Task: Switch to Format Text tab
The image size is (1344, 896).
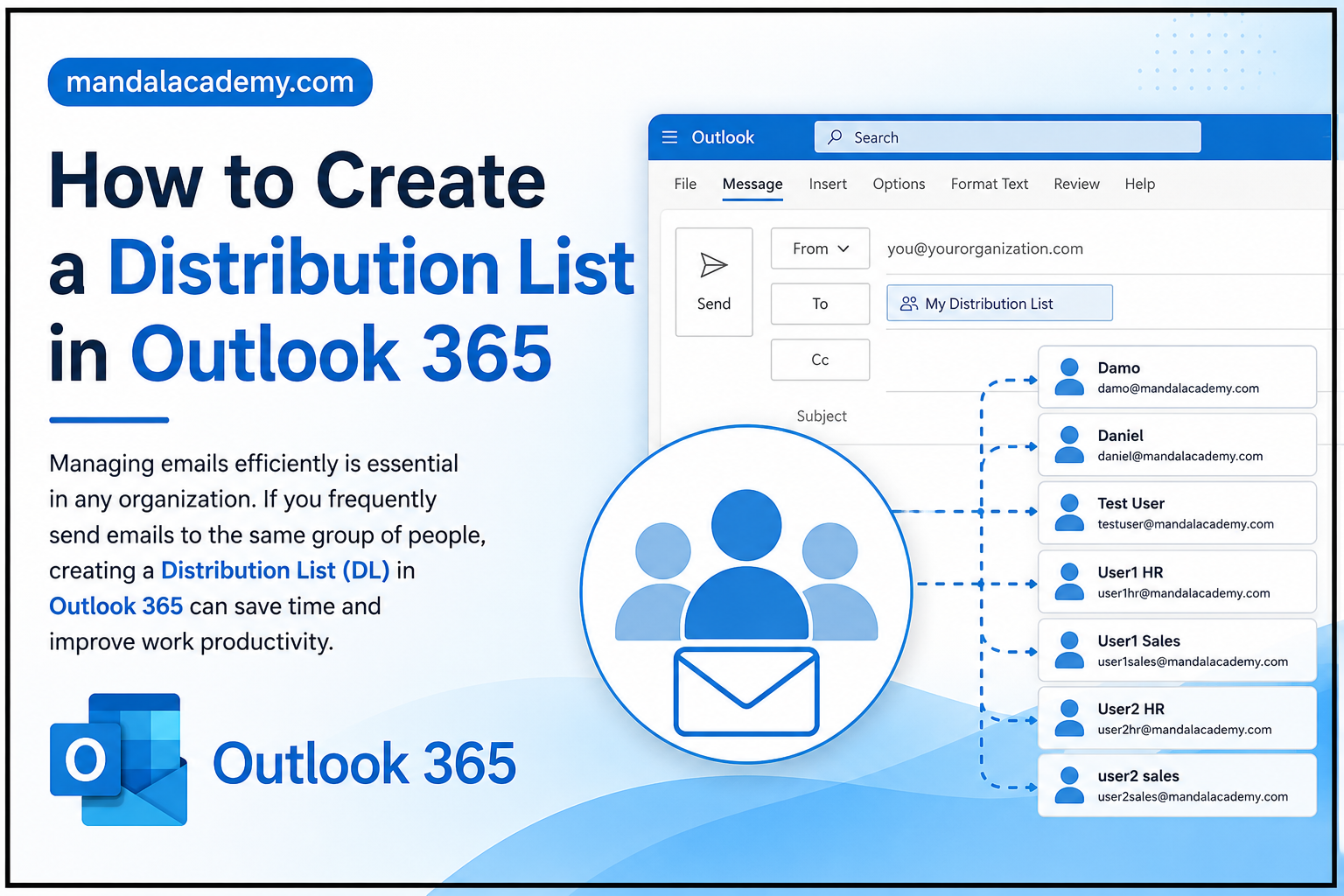Action: 990,184
